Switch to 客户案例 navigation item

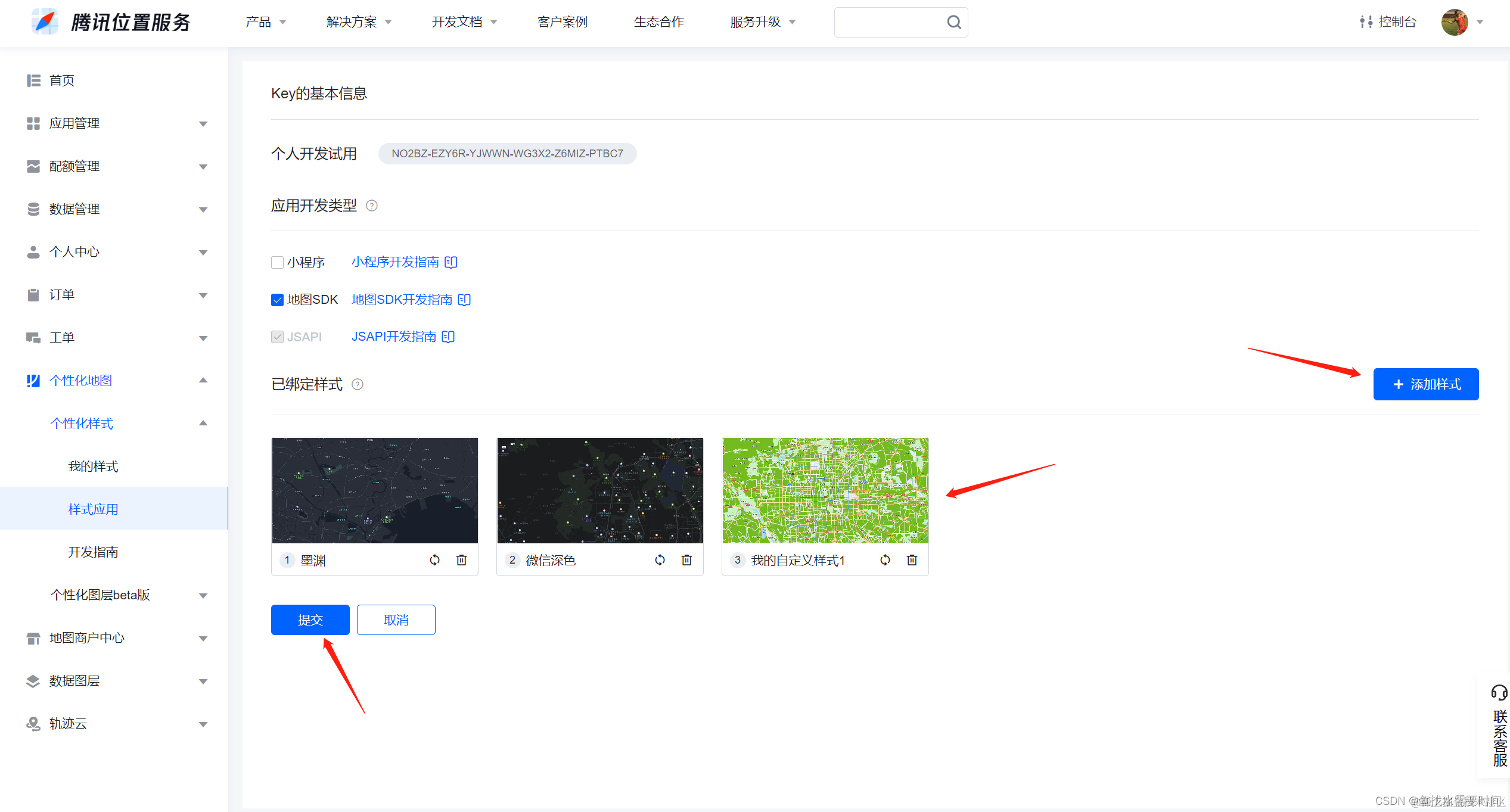(x=561, y=21)
